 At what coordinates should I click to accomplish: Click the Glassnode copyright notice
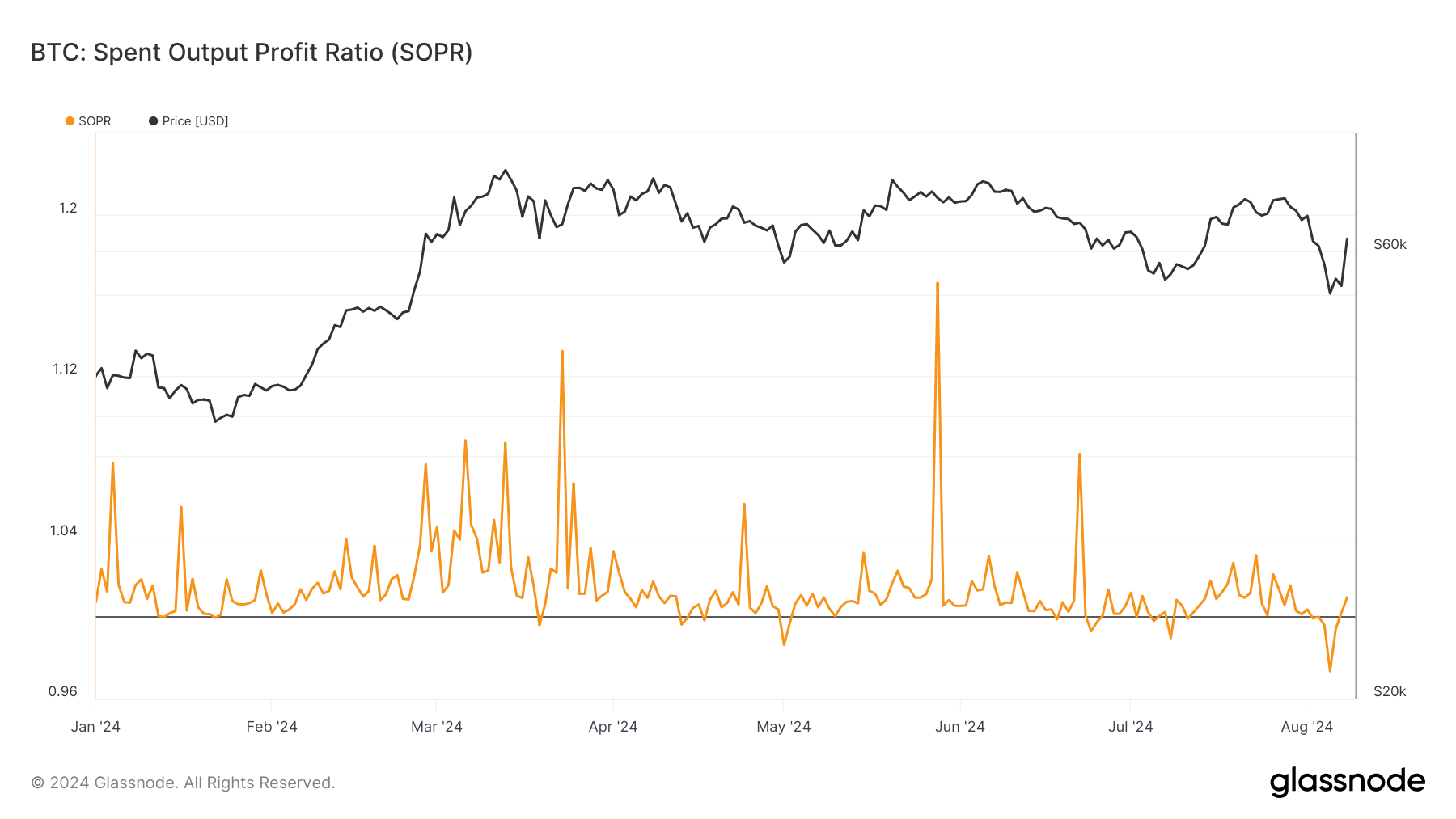click(x=183, y=783)
